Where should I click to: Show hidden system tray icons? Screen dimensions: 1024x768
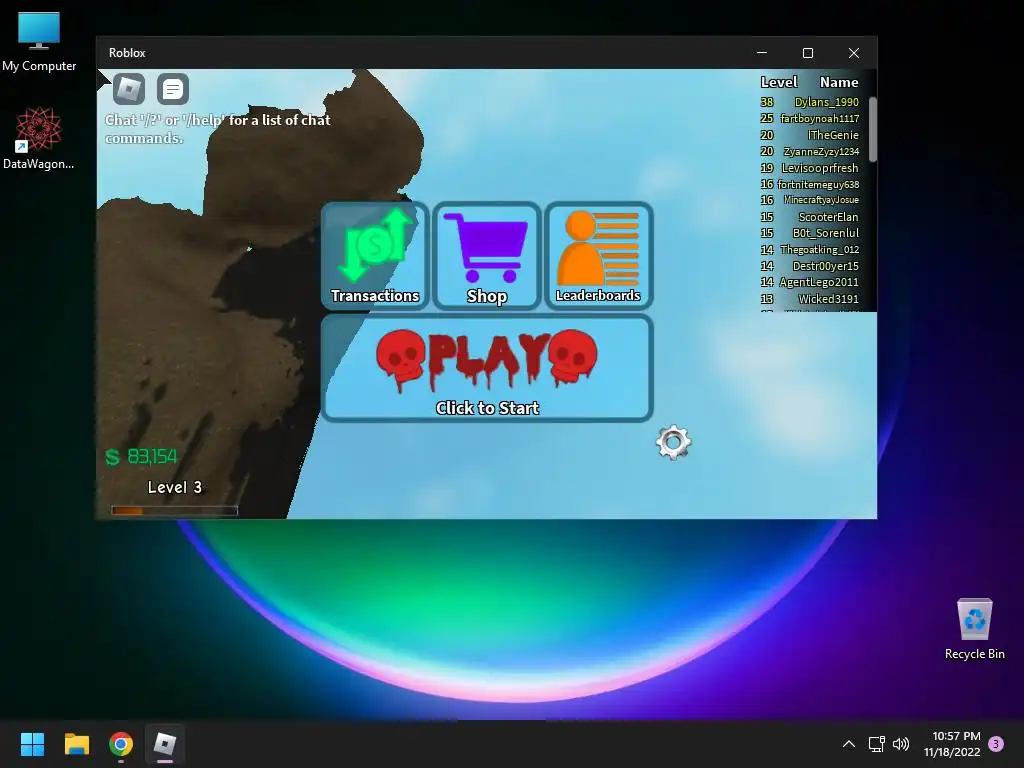(x=848, y=744)
